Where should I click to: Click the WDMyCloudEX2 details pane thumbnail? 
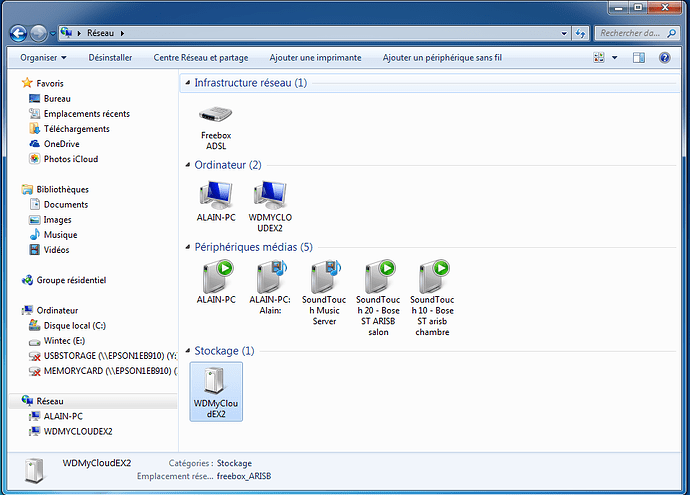pyautogui.click(x=34, y=470)
